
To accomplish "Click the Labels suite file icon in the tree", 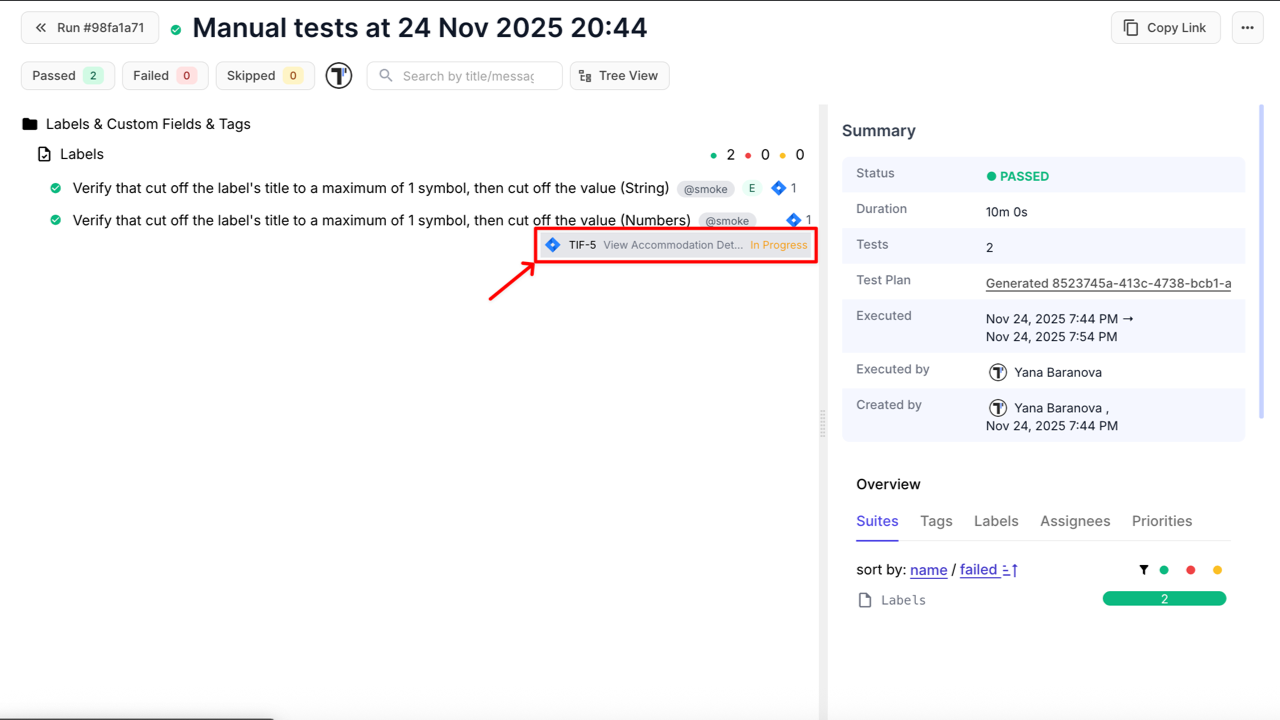I will tap(44, 154).
